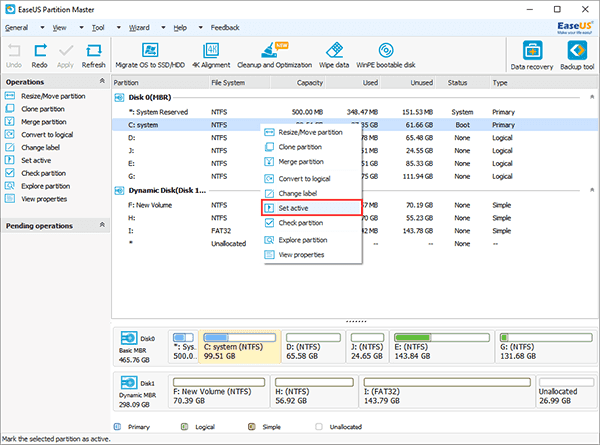
Task: Select the F: New Volume row
Action: point(355,205)
